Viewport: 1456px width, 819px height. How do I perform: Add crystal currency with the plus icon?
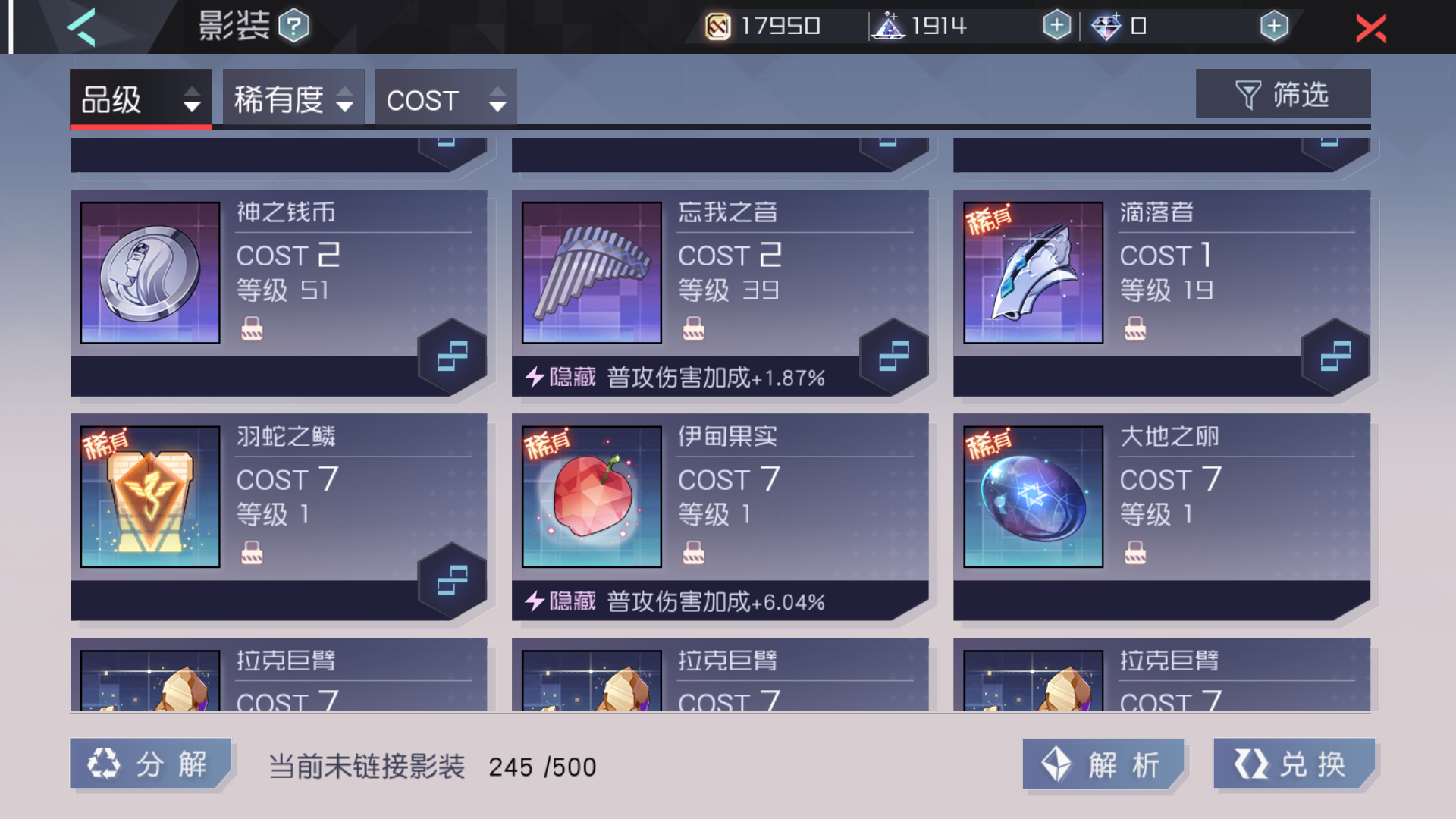pyautogui.click(x=1056, y=26)
